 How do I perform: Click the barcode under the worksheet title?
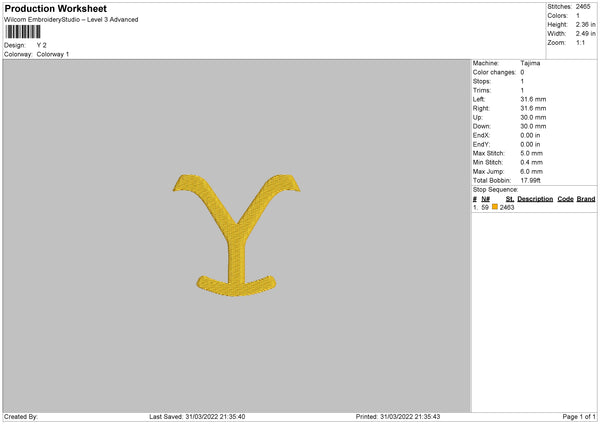coord(23,32)
